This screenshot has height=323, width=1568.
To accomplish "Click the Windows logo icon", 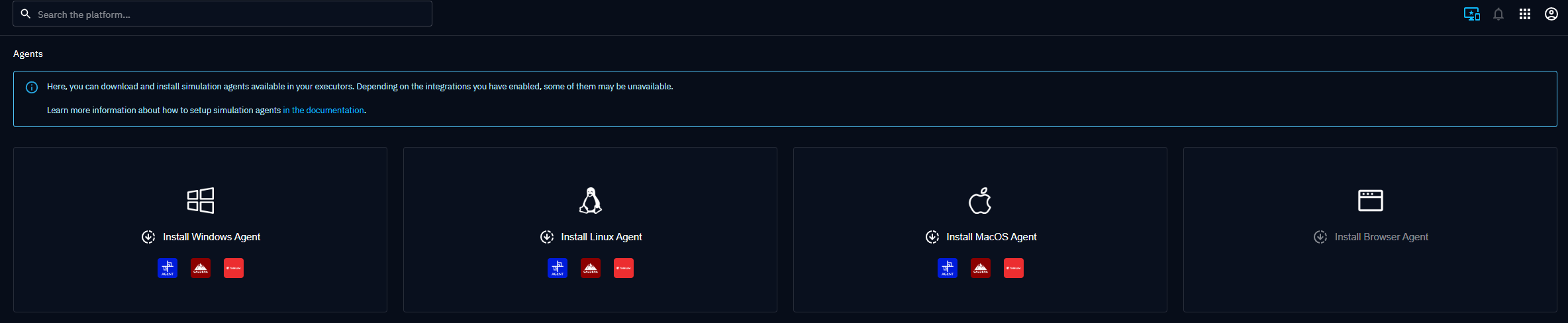I will pyautogui.click(x=201, y=201).
